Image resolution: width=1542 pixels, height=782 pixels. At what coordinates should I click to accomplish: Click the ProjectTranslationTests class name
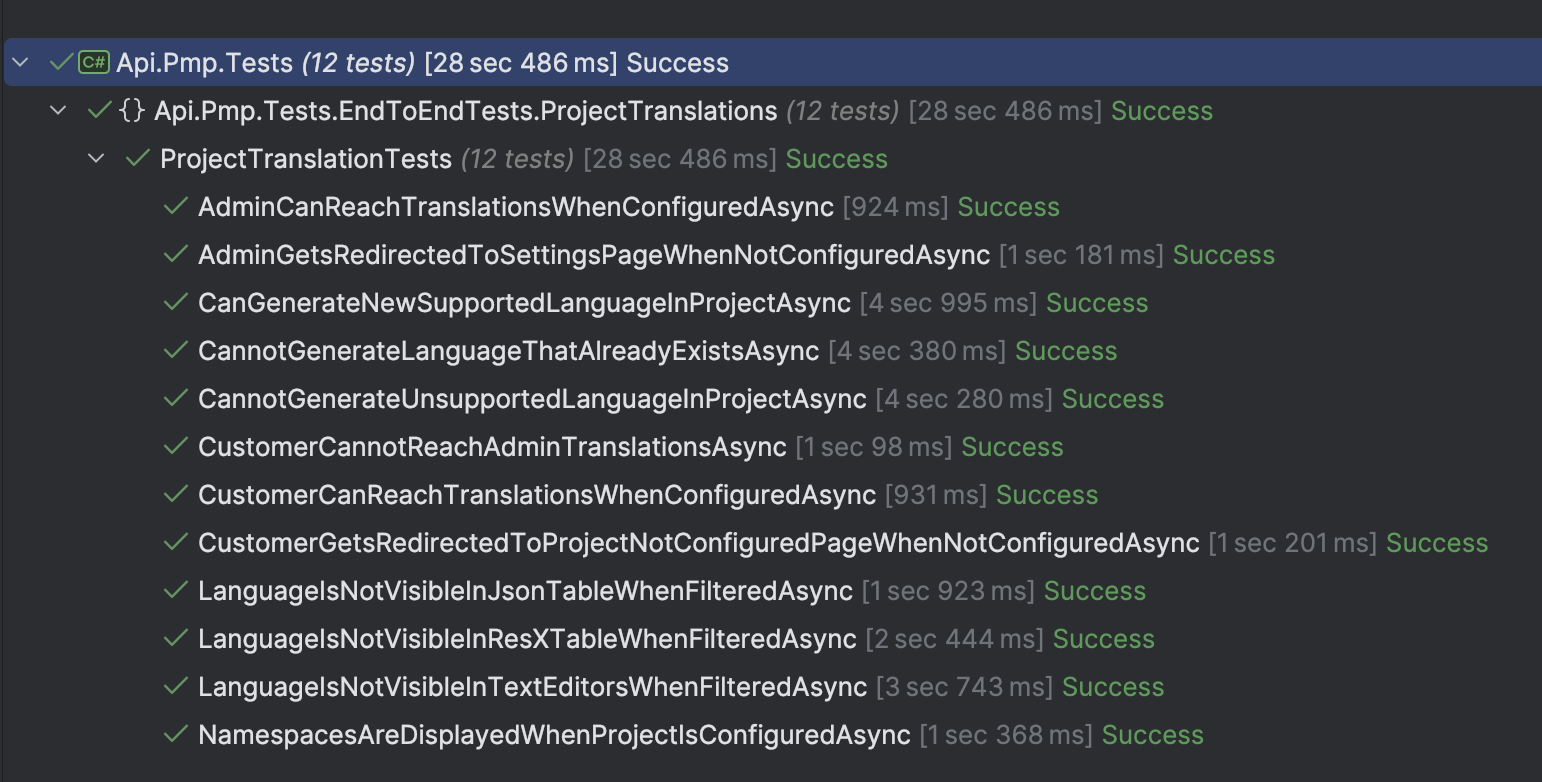306,159
